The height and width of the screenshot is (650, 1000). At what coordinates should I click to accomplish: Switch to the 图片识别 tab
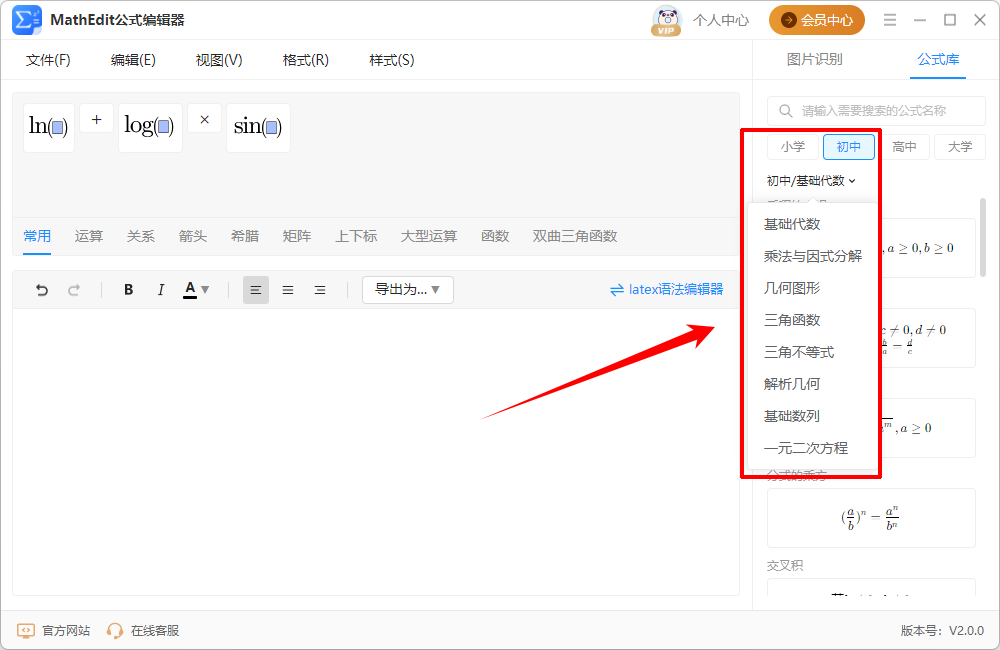pos(814,59)
